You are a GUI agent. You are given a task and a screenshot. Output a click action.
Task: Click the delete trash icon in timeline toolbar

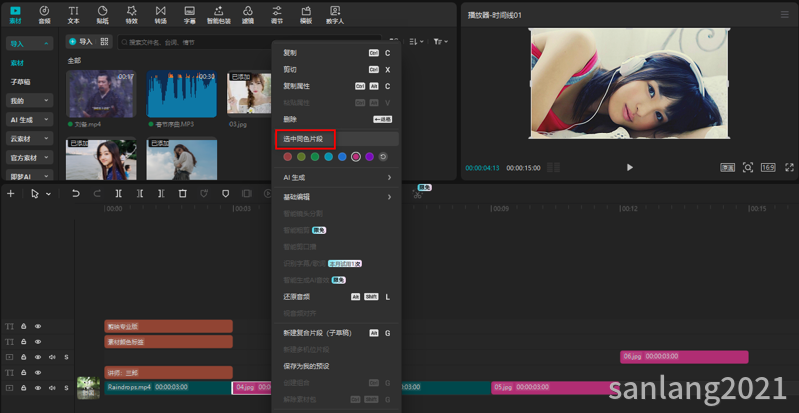pyautogui.click(x=182, y=194)
